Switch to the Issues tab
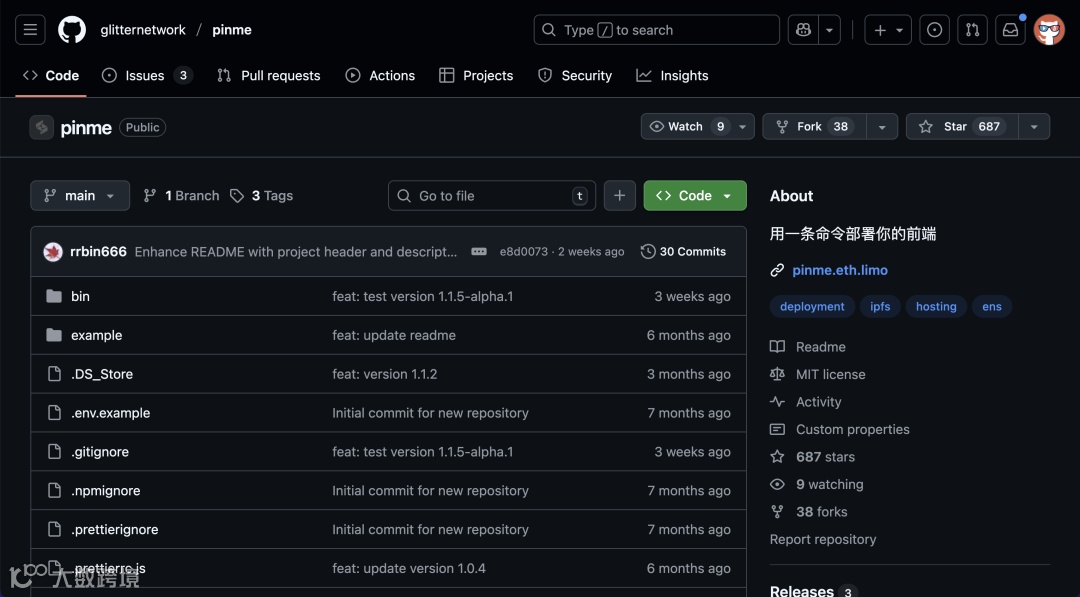The width and height of the screenshot is (1080, 597). pos(147,76)
